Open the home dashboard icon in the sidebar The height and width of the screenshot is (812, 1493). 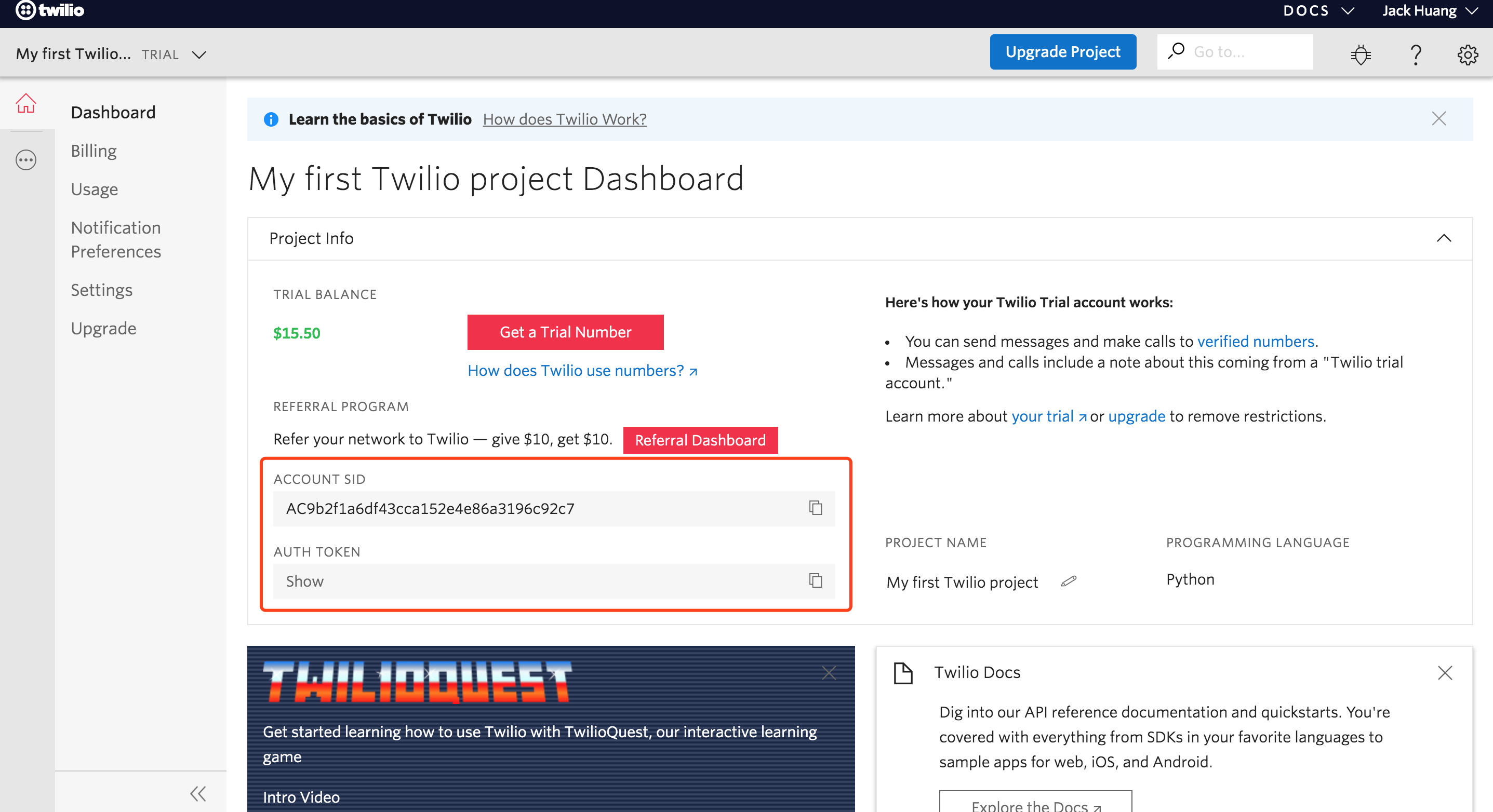pos(26,103)
